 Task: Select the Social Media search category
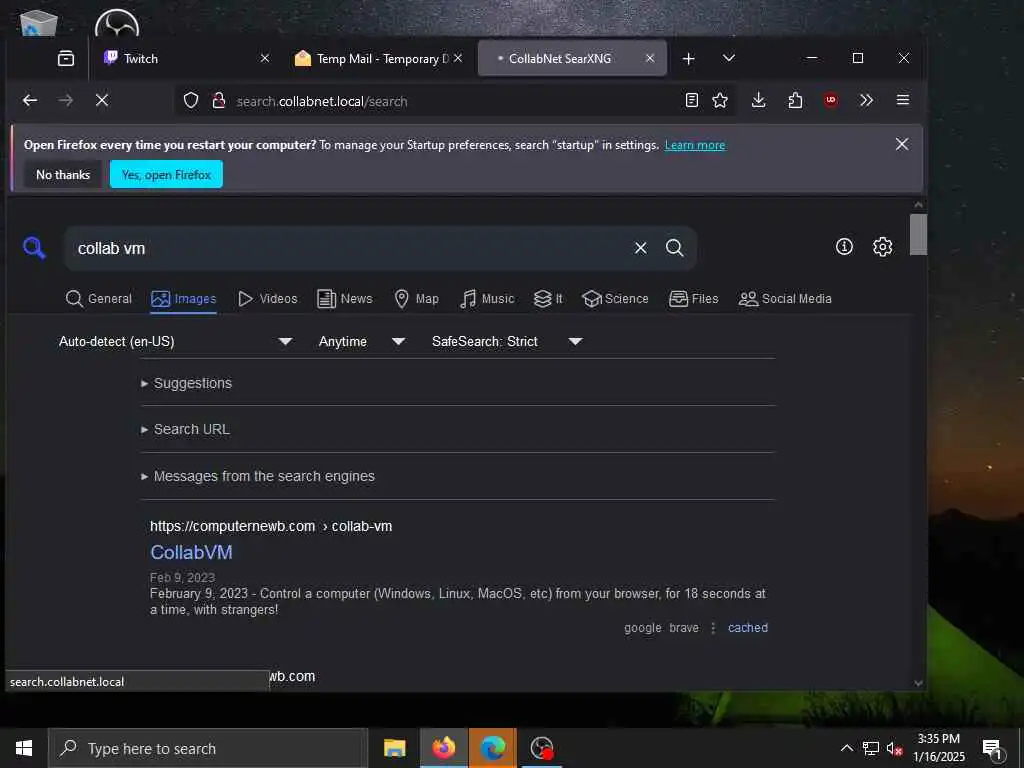[x=785, y=298]
